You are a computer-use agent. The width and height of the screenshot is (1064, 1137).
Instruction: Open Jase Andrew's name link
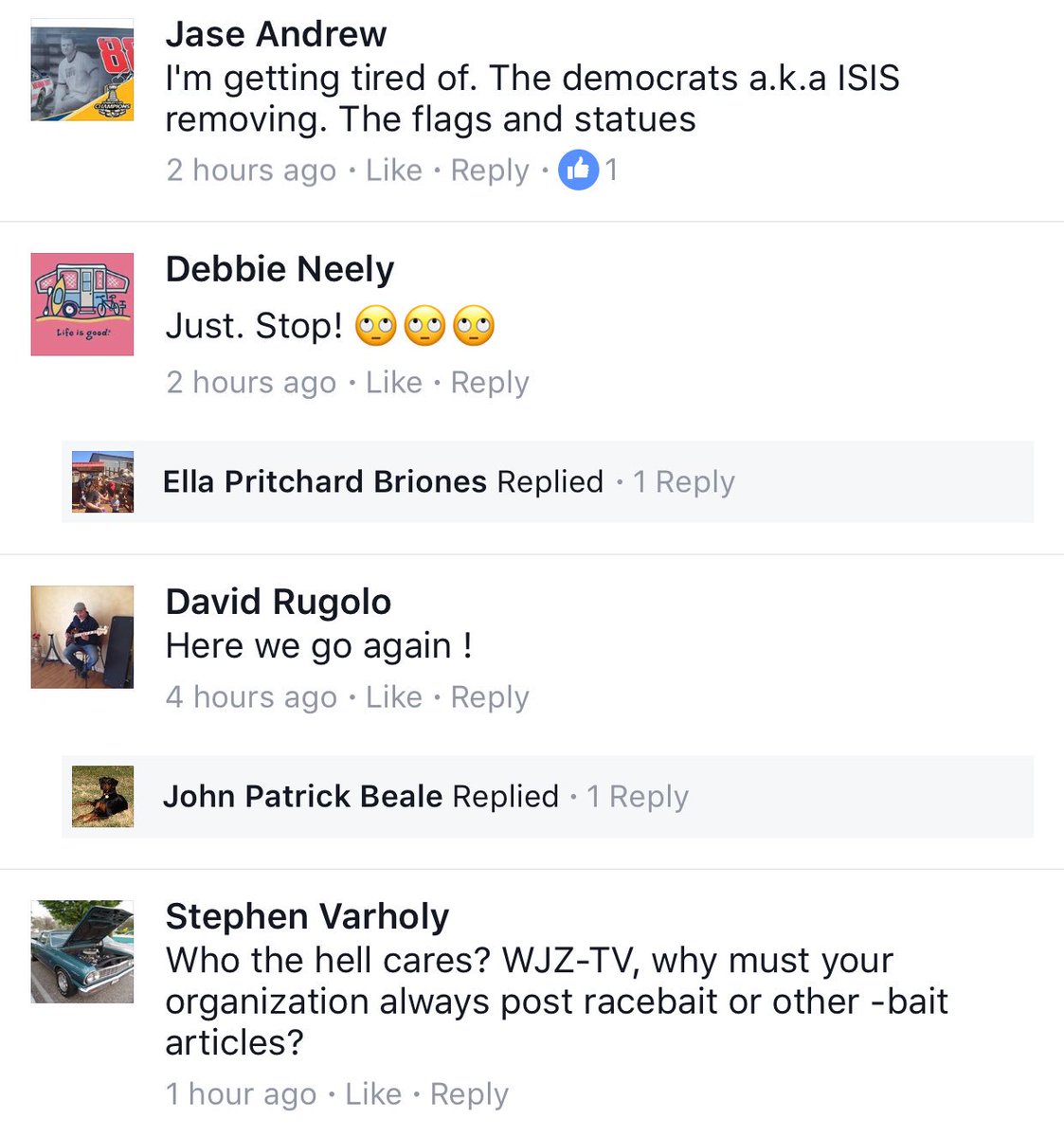[x=276, y=34]
